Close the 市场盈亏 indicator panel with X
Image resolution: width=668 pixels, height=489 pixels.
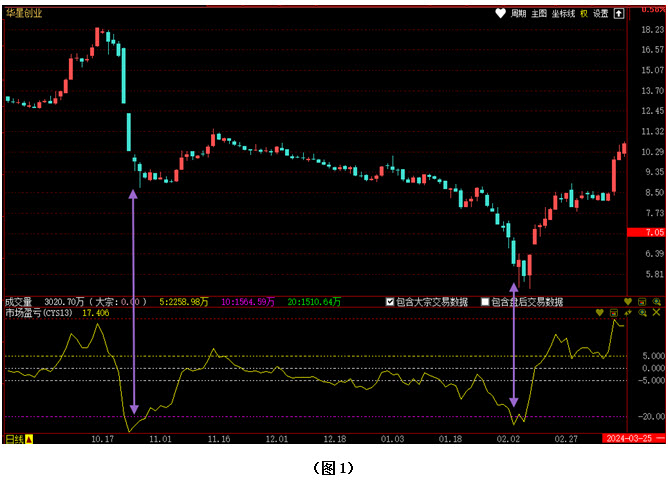point(656,313)
